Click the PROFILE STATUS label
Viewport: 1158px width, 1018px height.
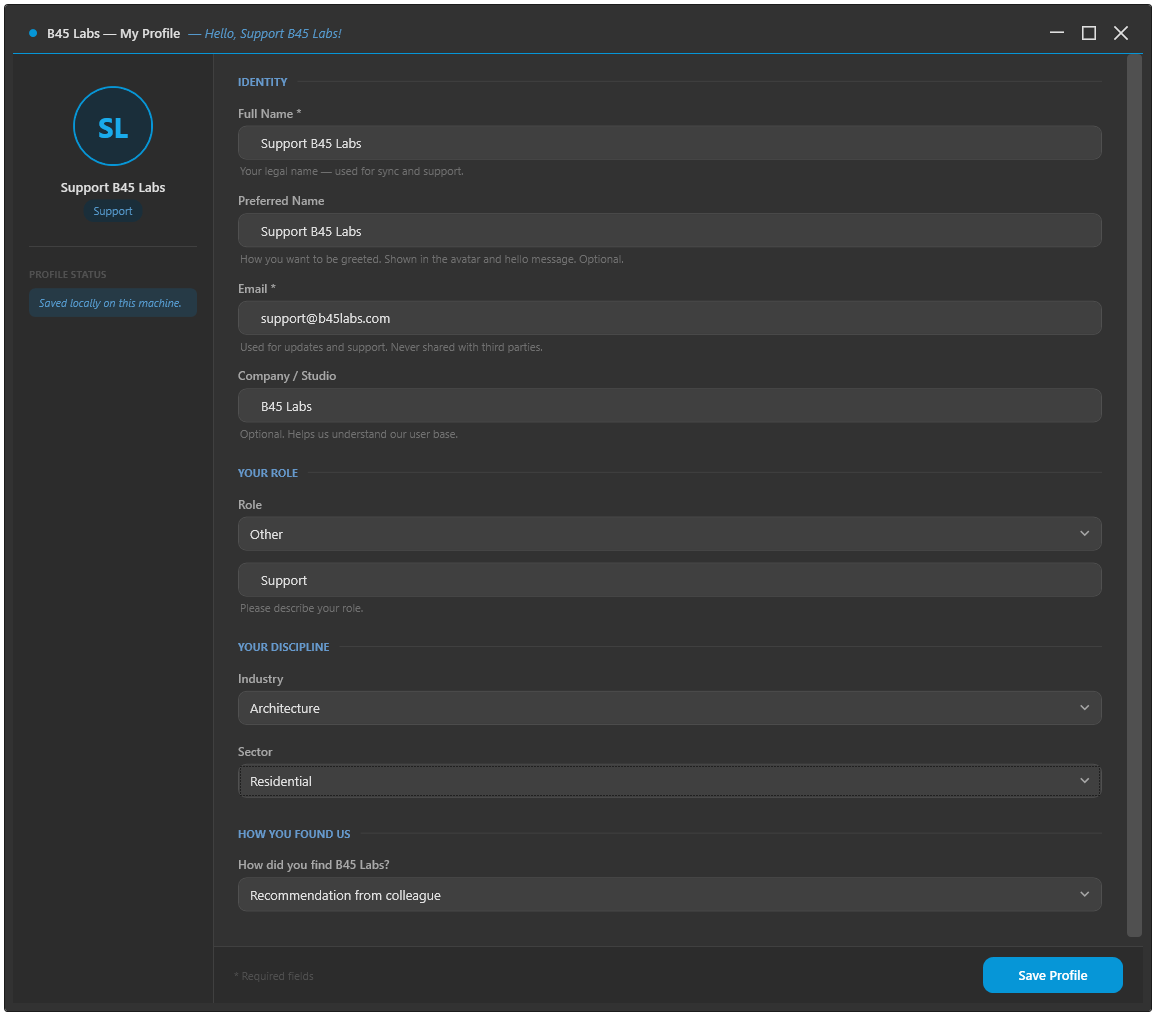point(68,275)
